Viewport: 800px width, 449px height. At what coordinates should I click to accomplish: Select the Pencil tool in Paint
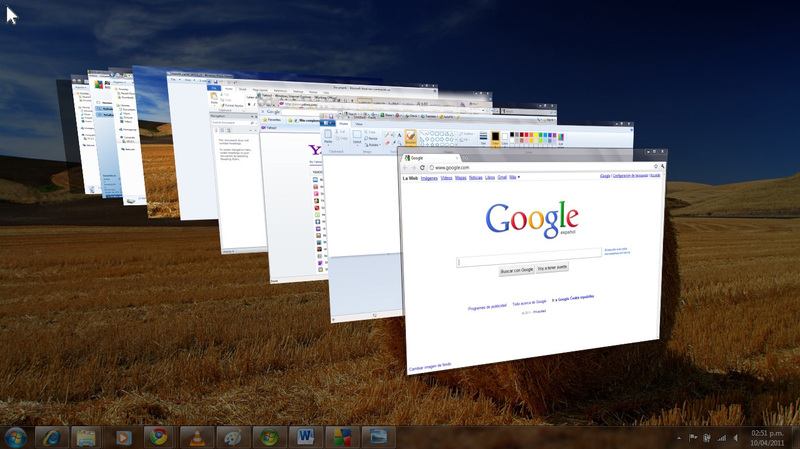[387, 135]
